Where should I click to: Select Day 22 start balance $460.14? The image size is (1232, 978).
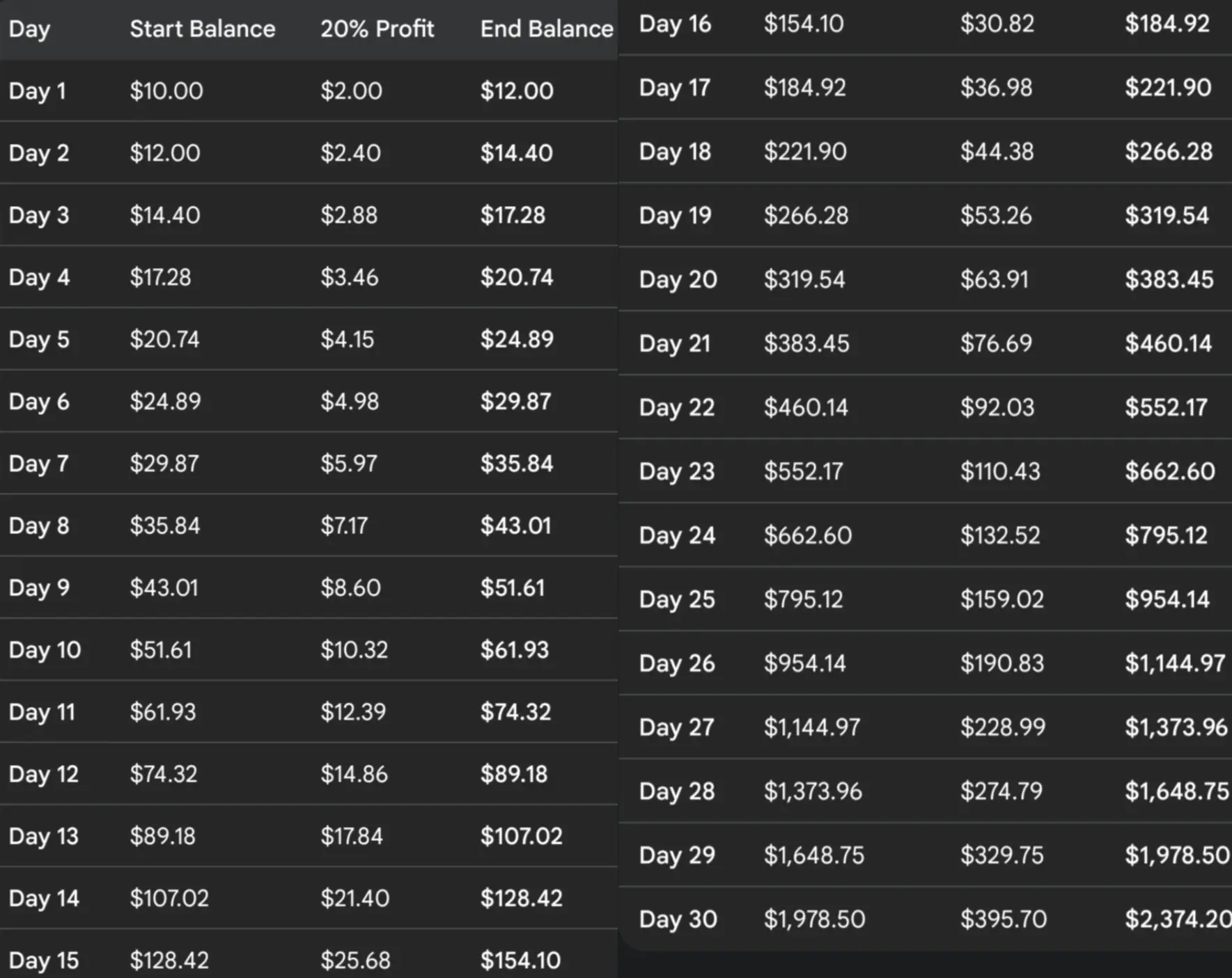click(806, 408)
